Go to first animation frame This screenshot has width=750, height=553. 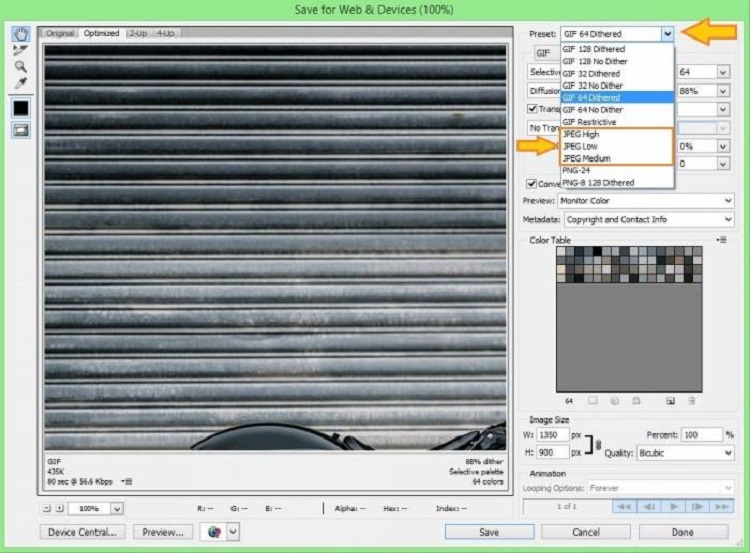(x=624, y=507)
